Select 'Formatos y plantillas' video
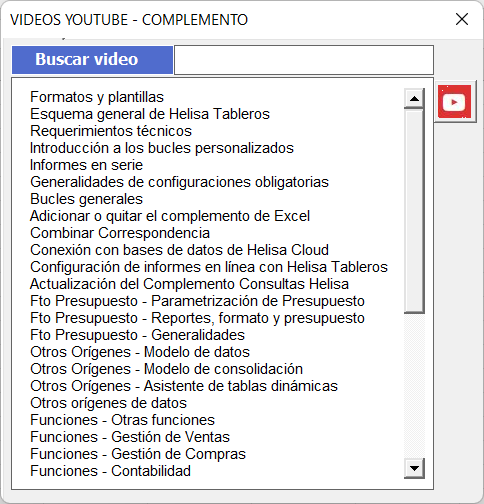The height and width of the screenshot is (504, 484). (97, 97)
